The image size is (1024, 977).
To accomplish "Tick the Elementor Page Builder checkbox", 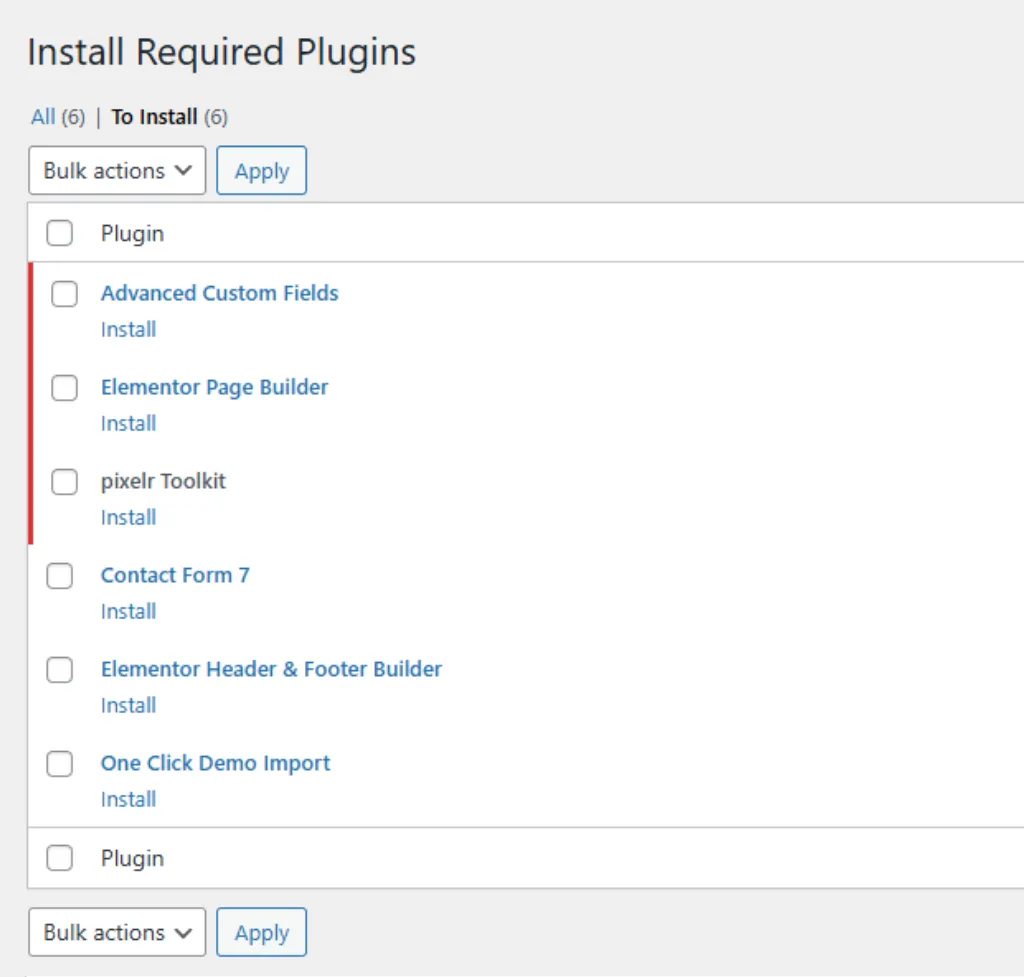I will tap(64, 388).
